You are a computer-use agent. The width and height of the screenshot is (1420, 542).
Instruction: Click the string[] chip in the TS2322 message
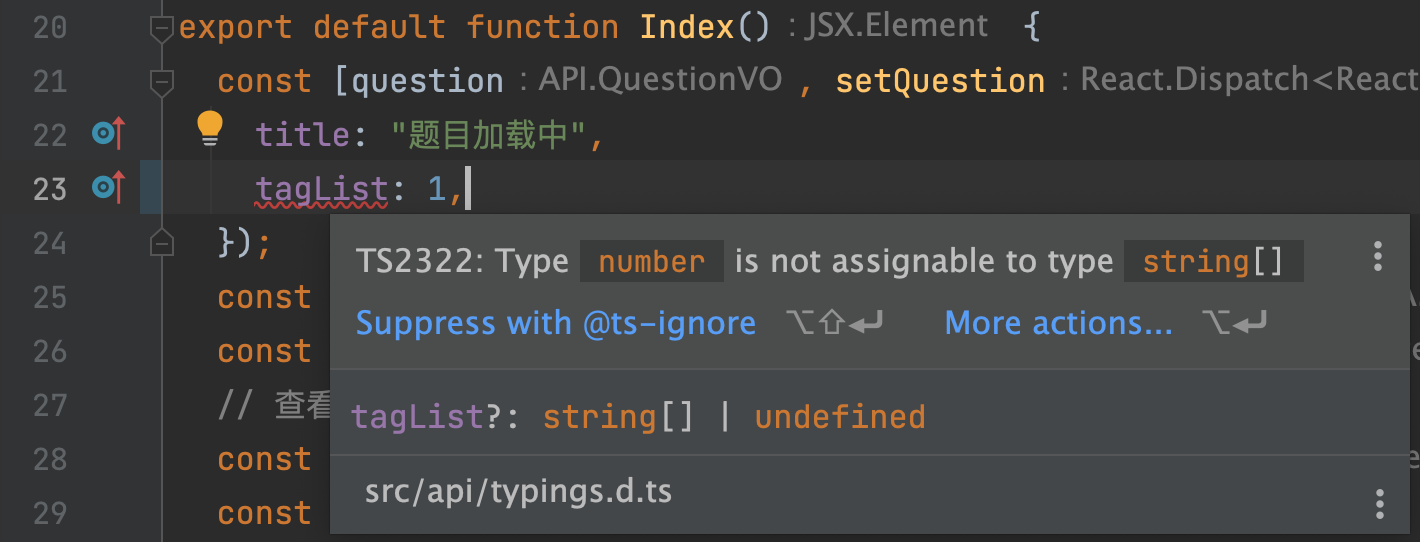coord(1212,262)
